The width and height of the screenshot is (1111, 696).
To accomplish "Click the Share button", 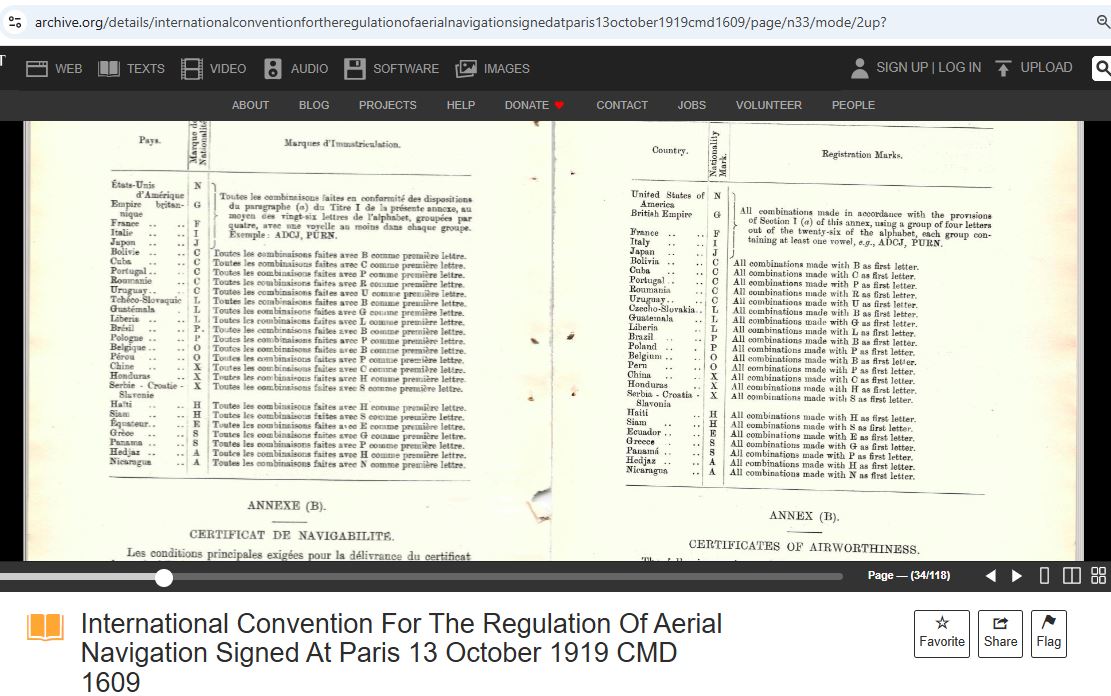I will coord(1000,633).
